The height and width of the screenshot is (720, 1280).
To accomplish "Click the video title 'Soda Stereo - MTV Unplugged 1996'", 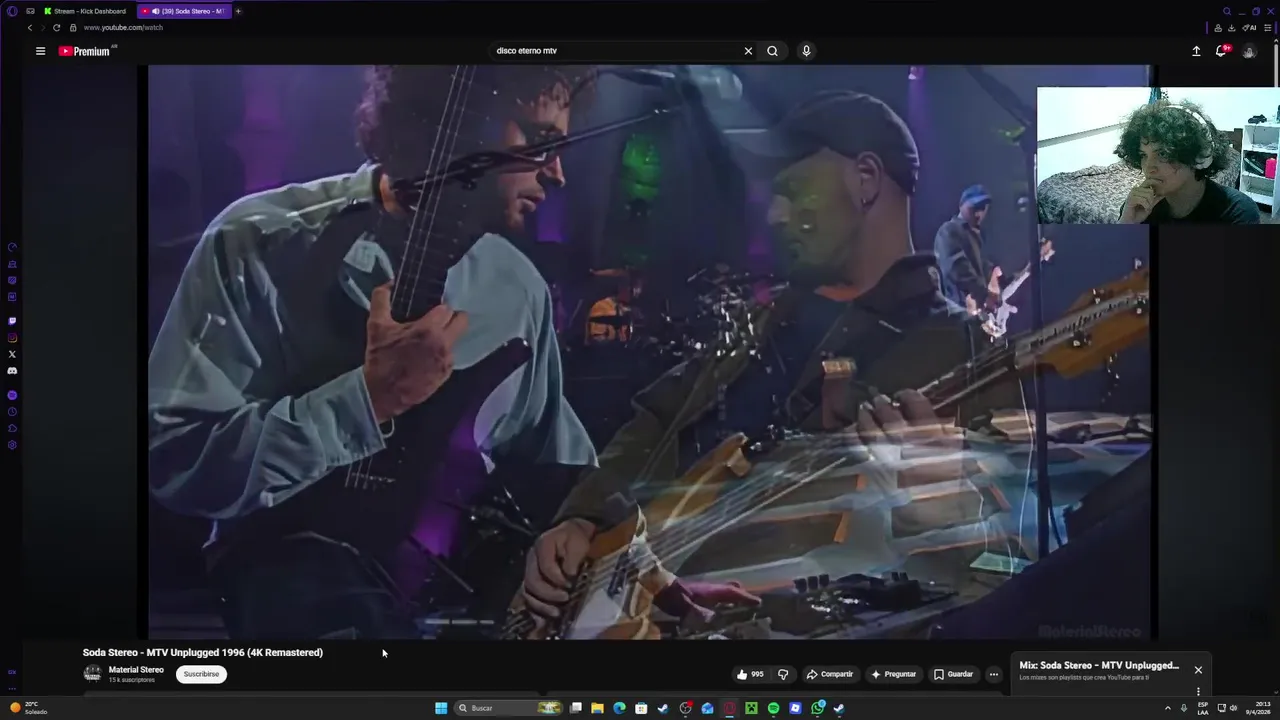I will pos(203,652).
